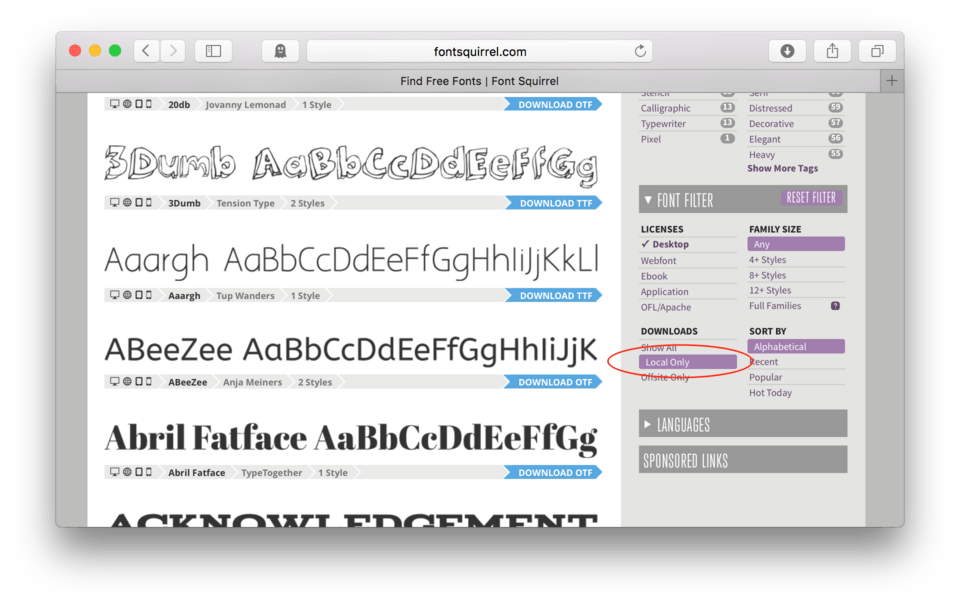Download ABeeZee OTF font
This screenshot has height=607, width=960.
pyautogui.click(x=554, y=382)
